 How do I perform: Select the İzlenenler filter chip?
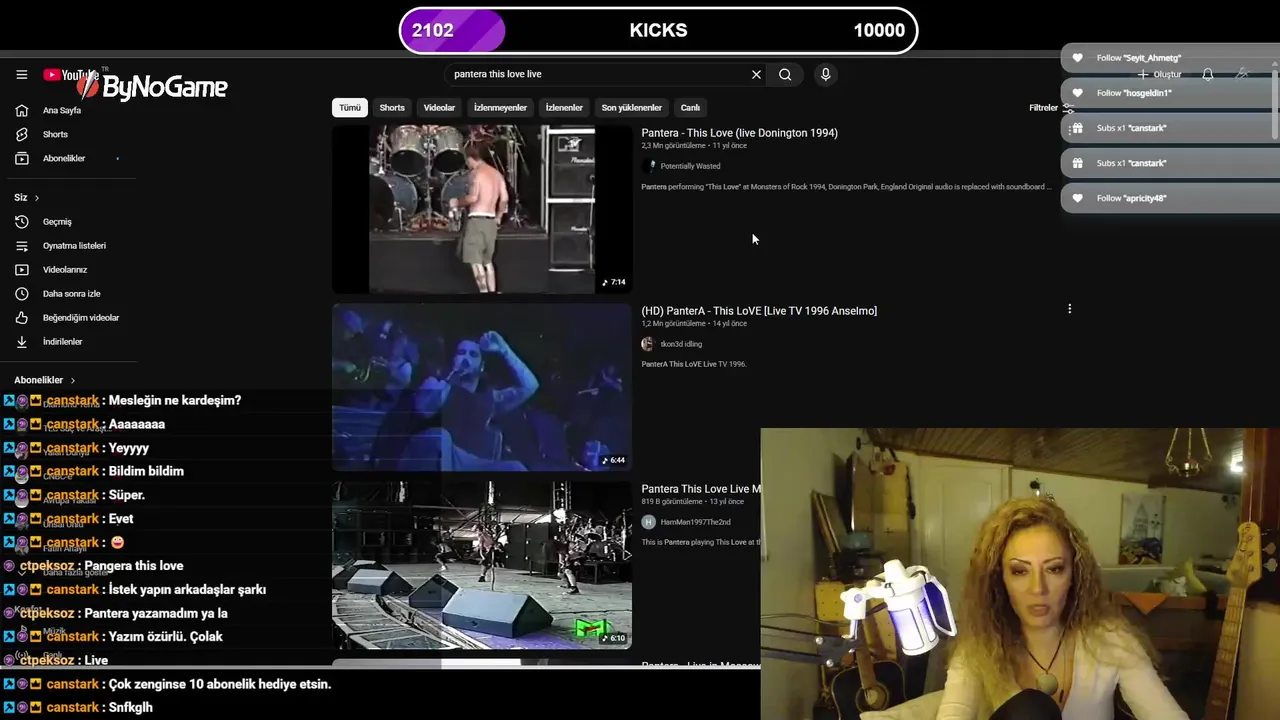564,107
